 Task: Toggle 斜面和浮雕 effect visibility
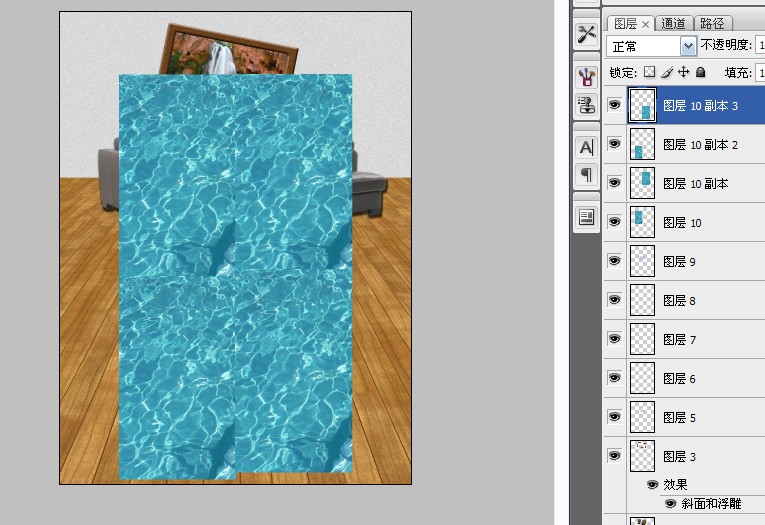(x=671, y=504)
